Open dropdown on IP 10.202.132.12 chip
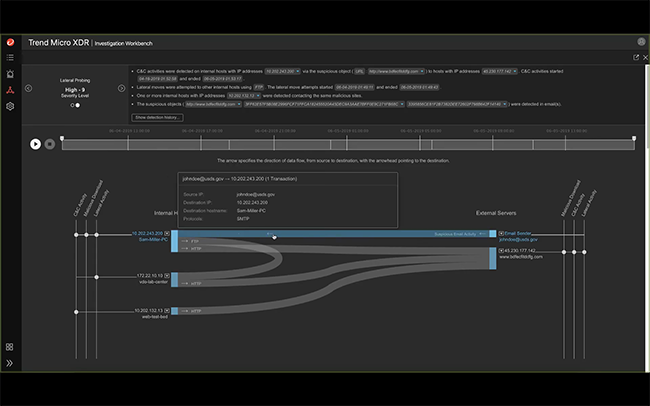This screenshot has height=406, width=650. 258,96
